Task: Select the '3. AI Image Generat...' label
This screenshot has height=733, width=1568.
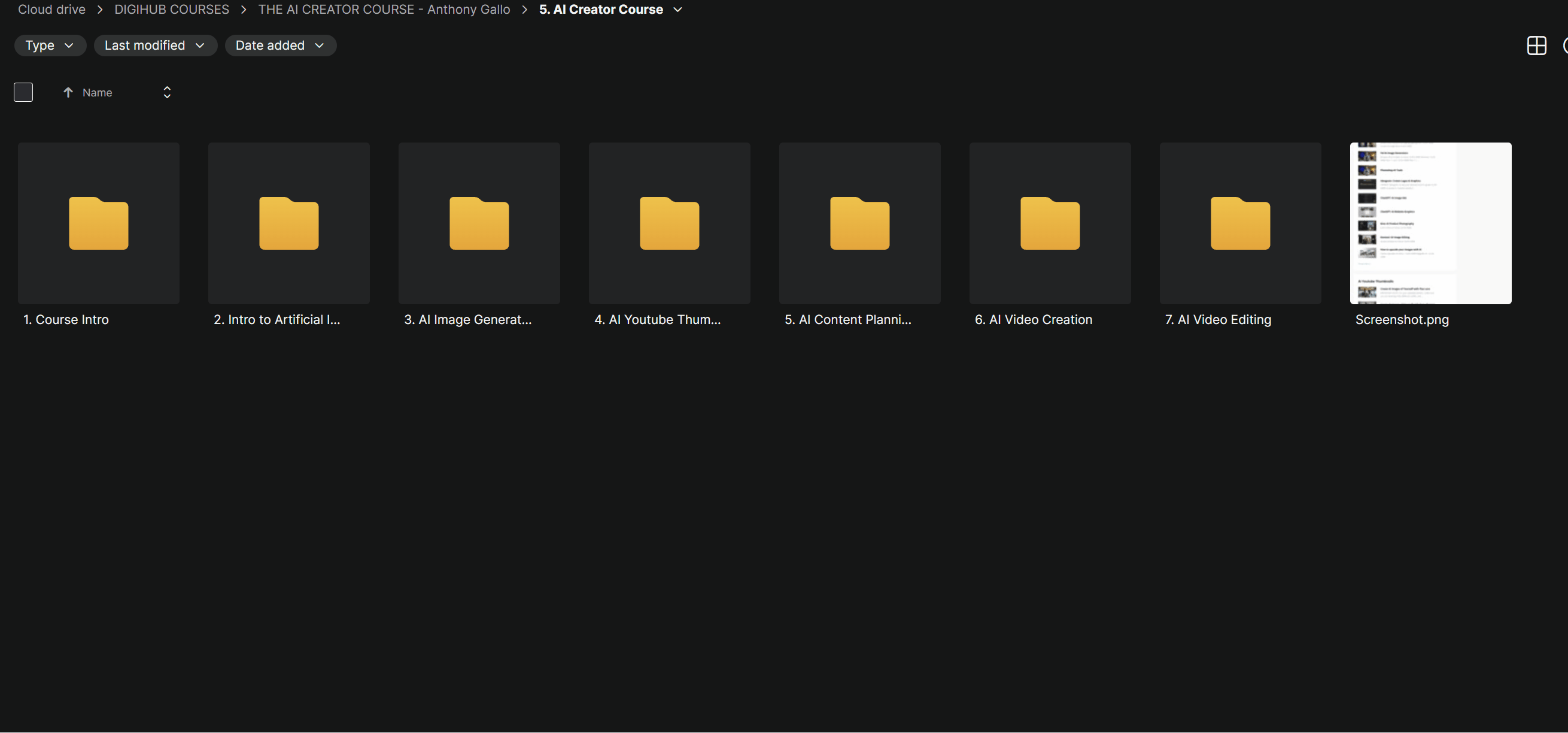Action: pos(467,319)
